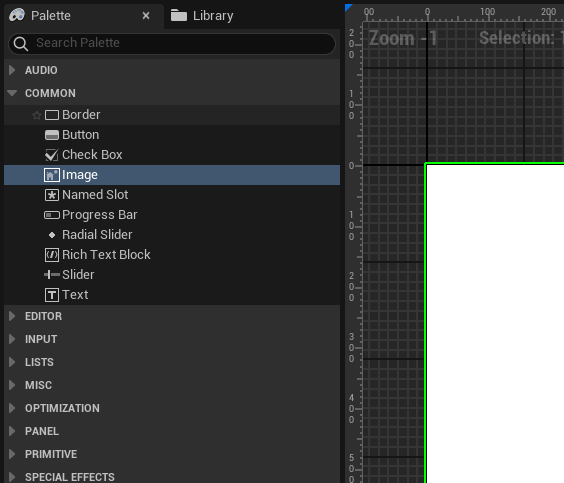
Task: Close the Palette tab
Action: point(146,15)
